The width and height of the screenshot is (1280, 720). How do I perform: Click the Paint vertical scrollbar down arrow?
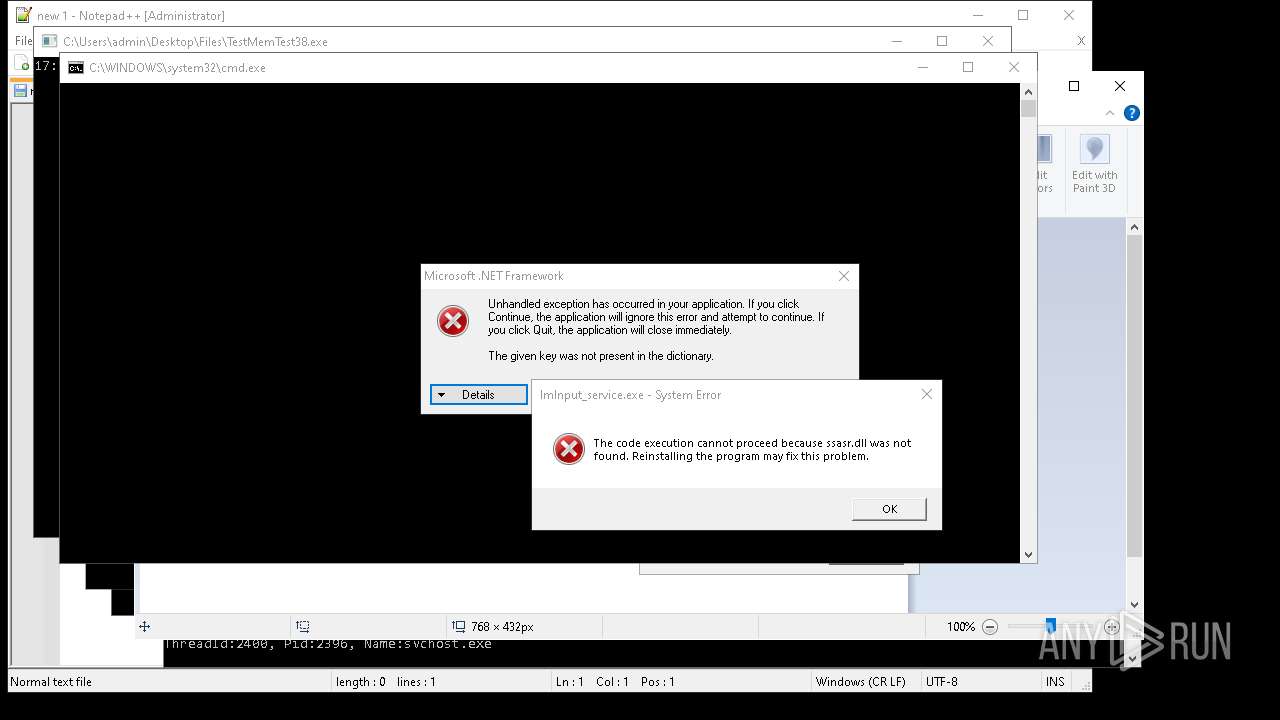click(1134, 604)
